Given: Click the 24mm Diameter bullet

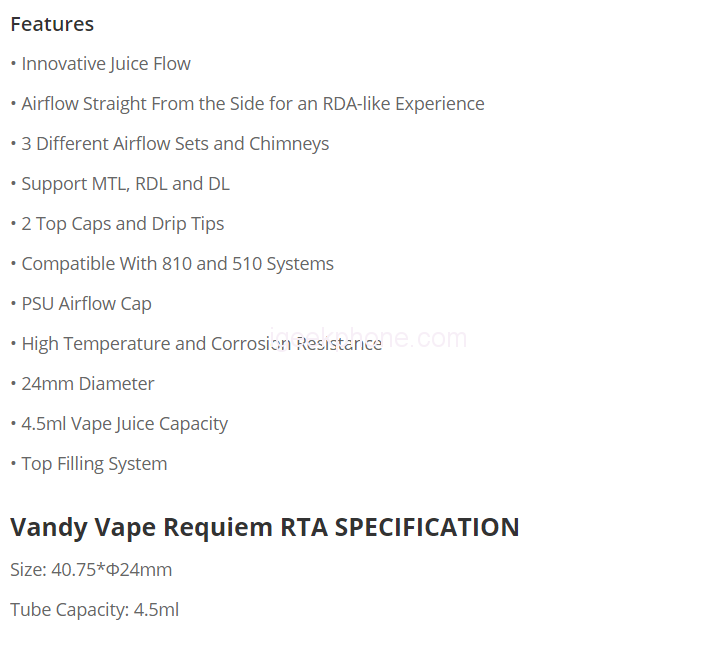Looking at the screenshot, I should pos(88,384).
